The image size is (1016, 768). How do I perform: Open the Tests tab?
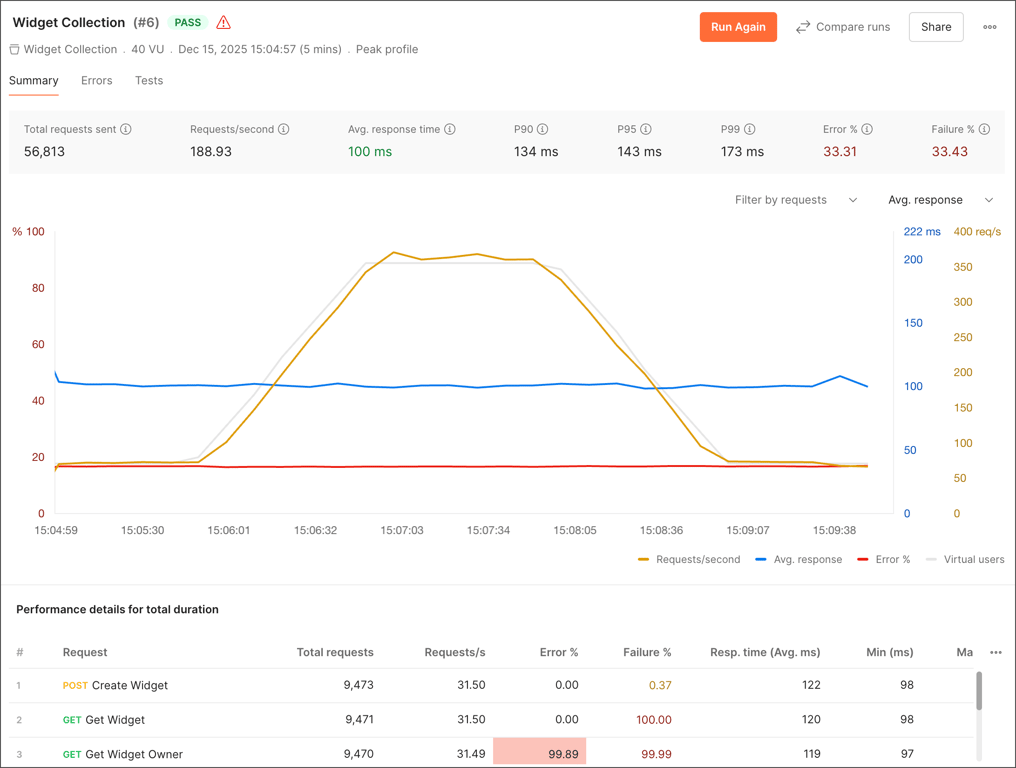tap(149, 81)
